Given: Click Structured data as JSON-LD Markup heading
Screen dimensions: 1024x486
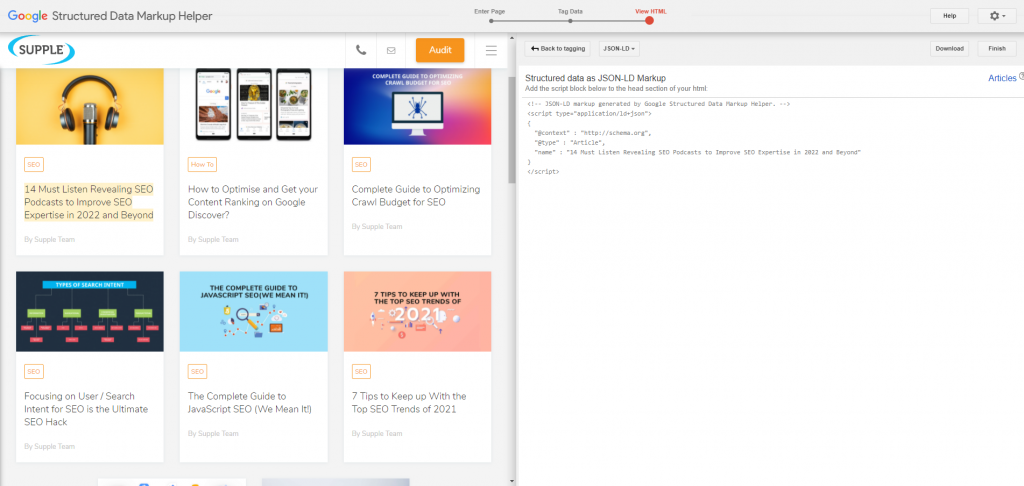Looking at the screenshot, I should tap(596, 78).
